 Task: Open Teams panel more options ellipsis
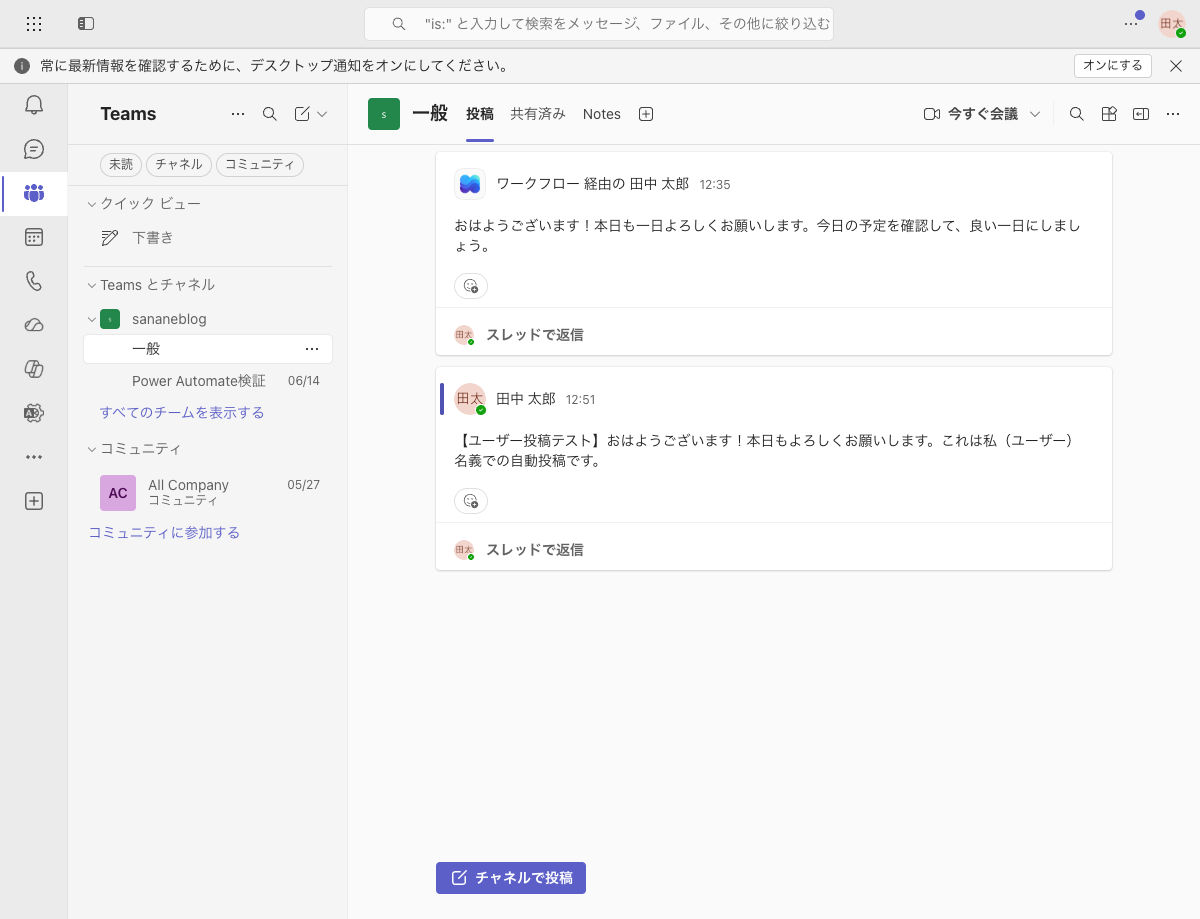pyautogui.click(x=238, y=114)
